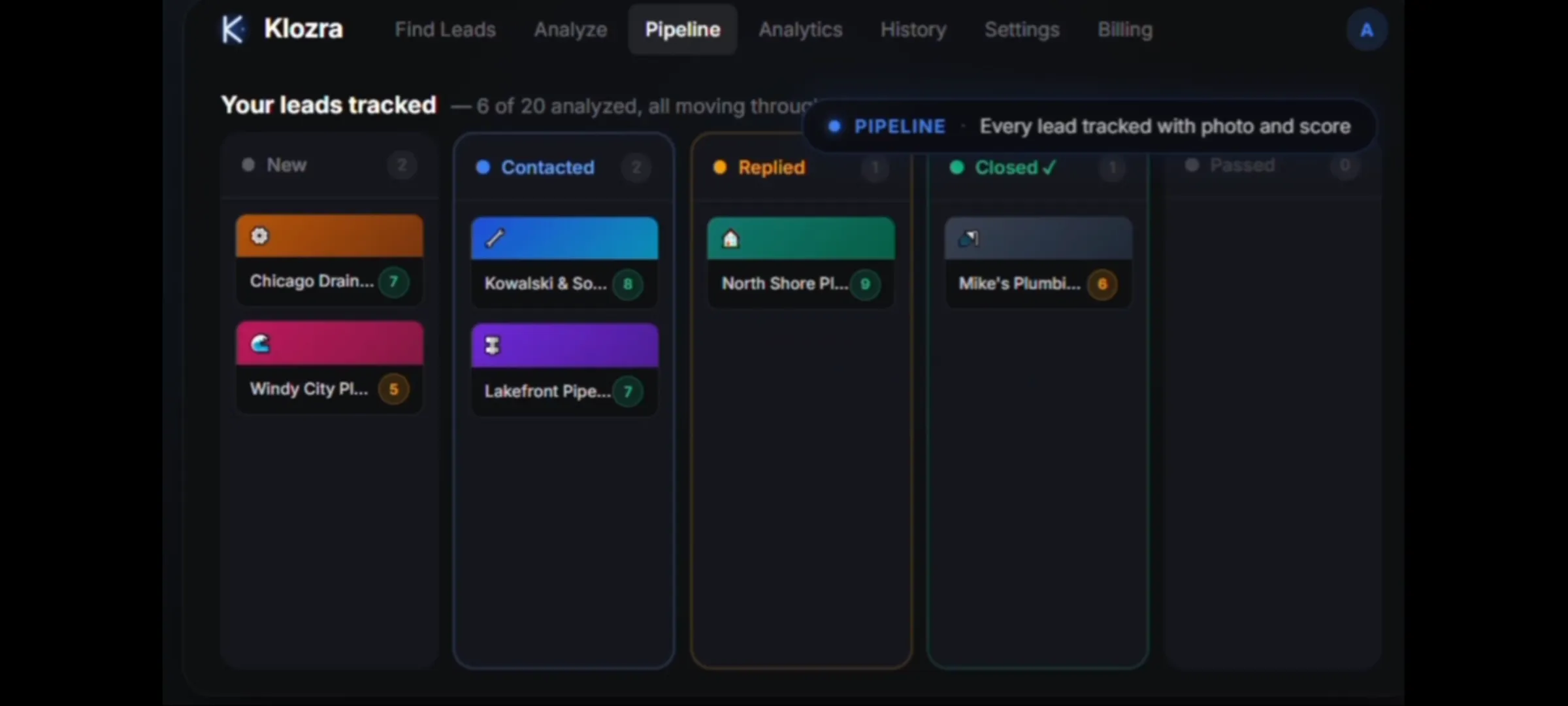The image size is (1568, 706).
Task: Click the wave icon on Windy City card
Action: (x=260, y=343)
